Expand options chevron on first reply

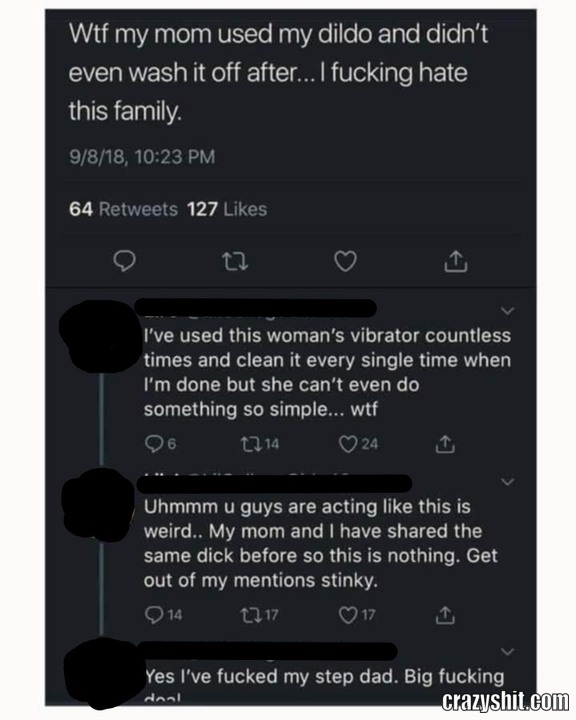[507, 311]
